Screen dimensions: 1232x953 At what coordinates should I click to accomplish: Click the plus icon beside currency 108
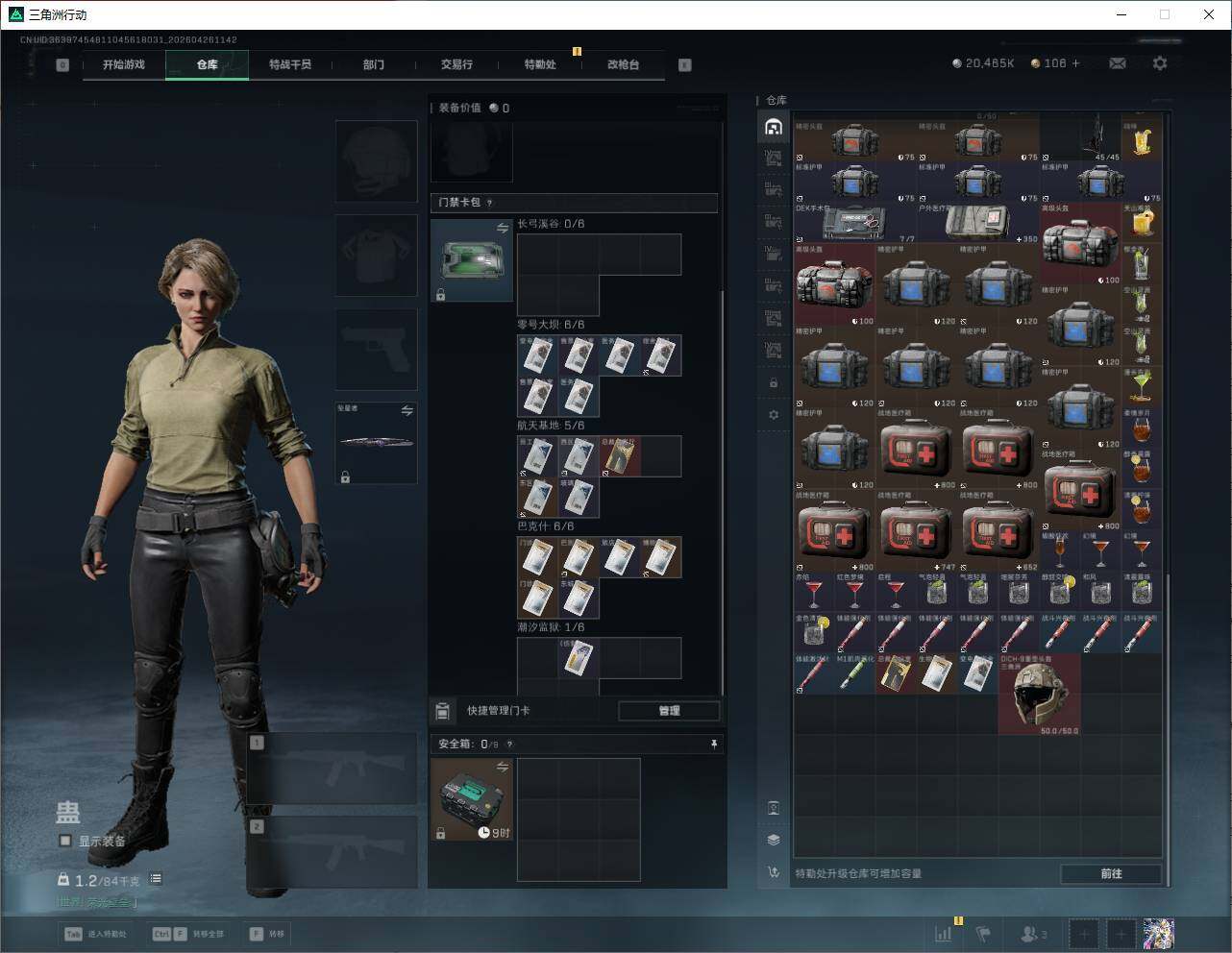click(x=1075, y=63)
